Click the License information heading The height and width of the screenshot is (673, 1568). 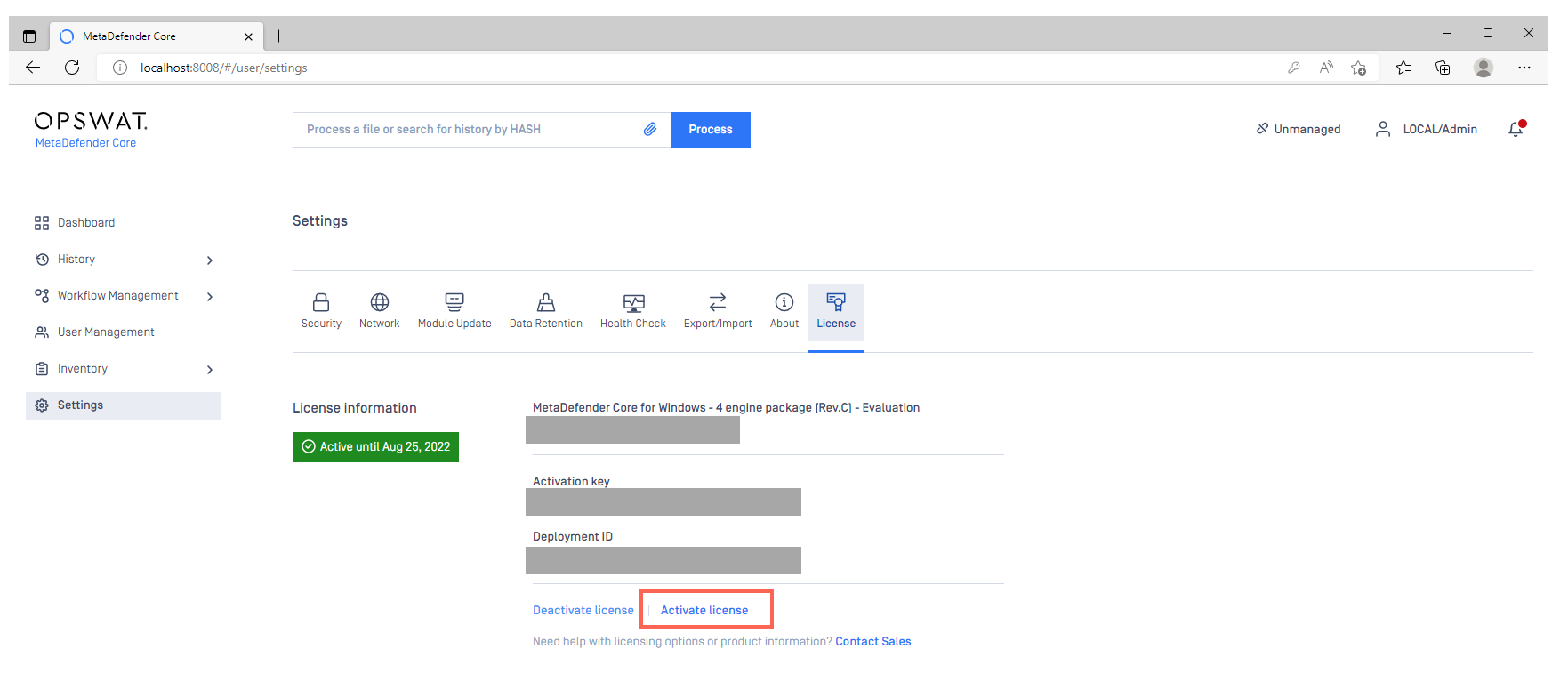click(x=355, y=408)
